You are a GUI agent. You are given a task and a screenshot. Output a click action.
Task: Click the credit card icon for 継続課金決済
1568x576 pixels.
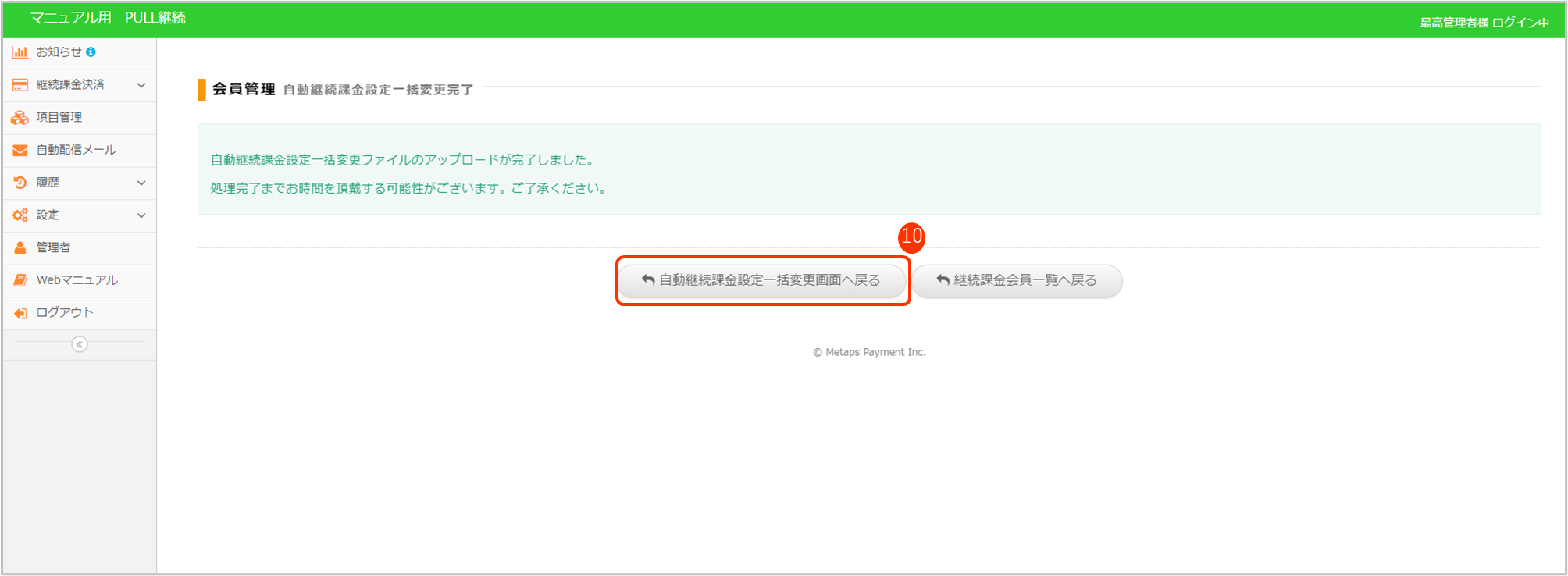20,85
